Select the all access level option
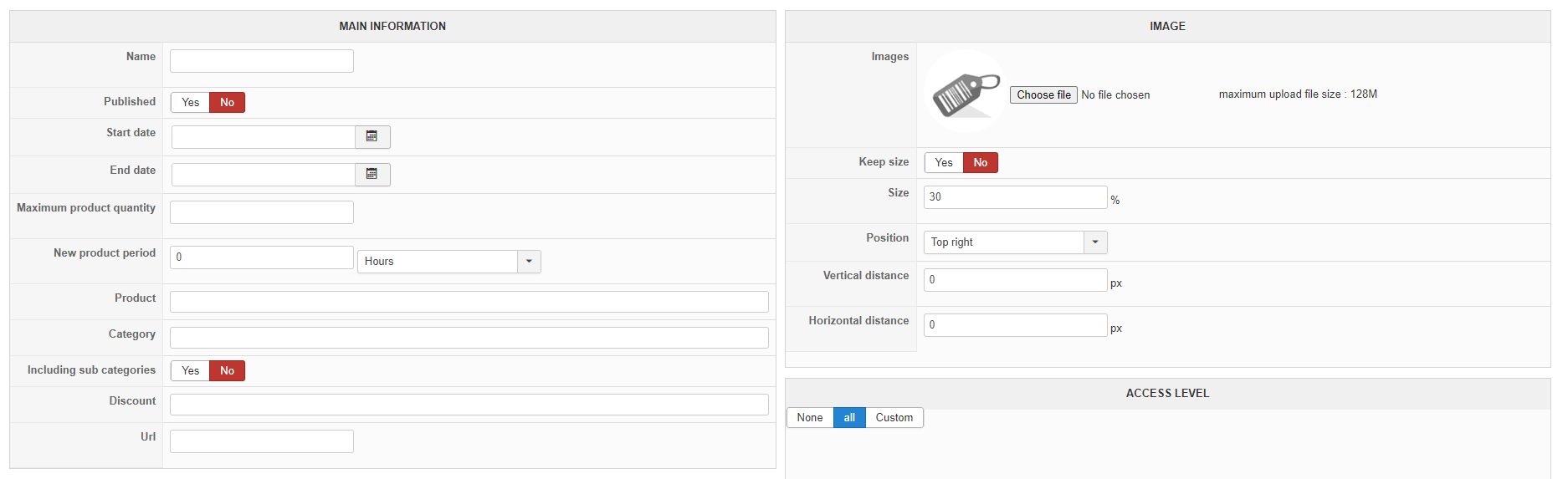 [849, 418]
